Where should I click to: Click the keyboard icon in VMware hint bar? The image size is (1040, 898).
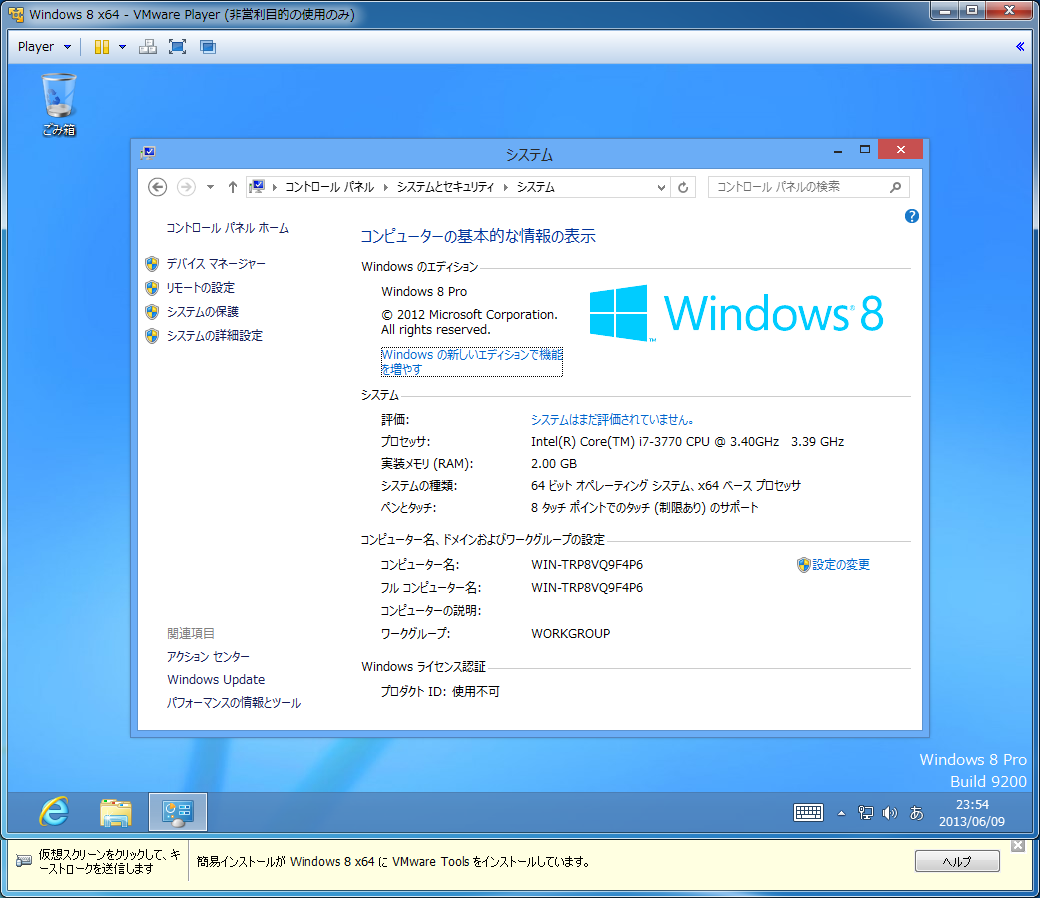click(23, 861)
